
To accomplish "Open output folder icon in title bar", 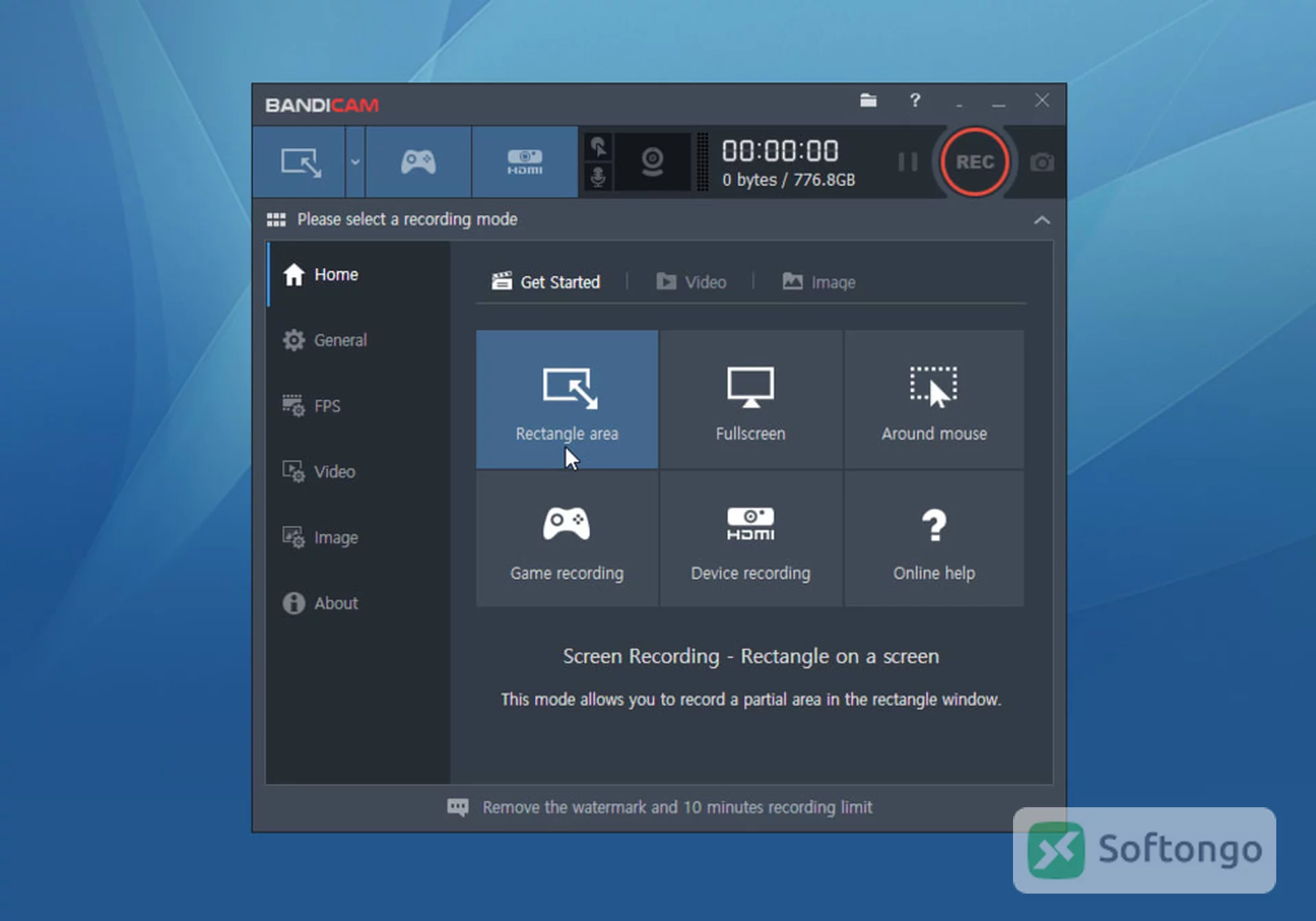I will (868, 101).
